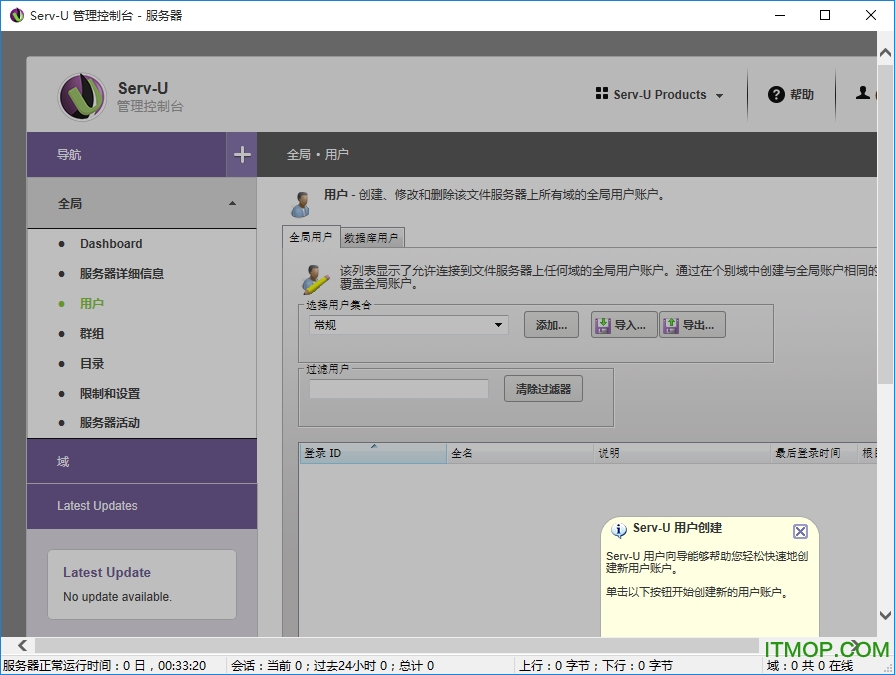Focus the 过滤用户 input field
The height and width of the screenshot is (675, 895).
(x=398, y=389)
